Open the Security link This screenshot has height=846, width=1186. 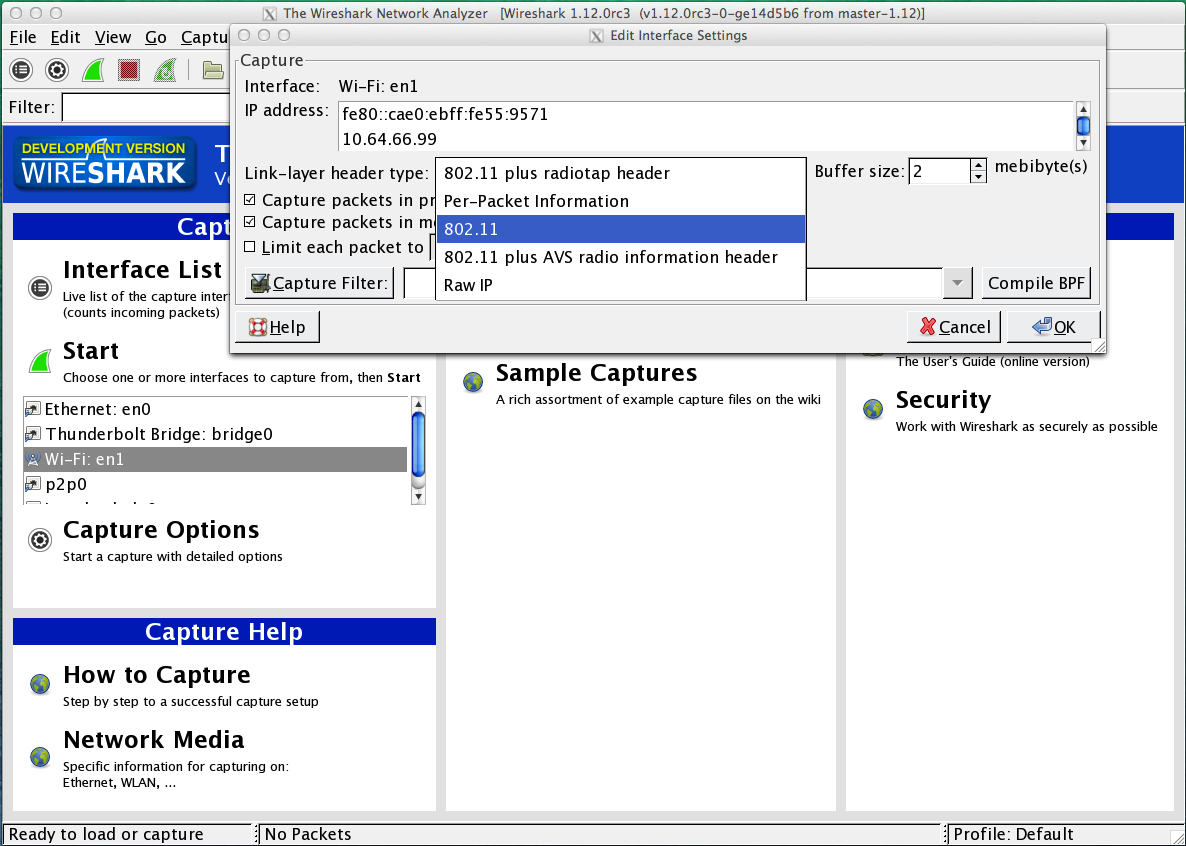pyautogui.click(x=943, y=400)
